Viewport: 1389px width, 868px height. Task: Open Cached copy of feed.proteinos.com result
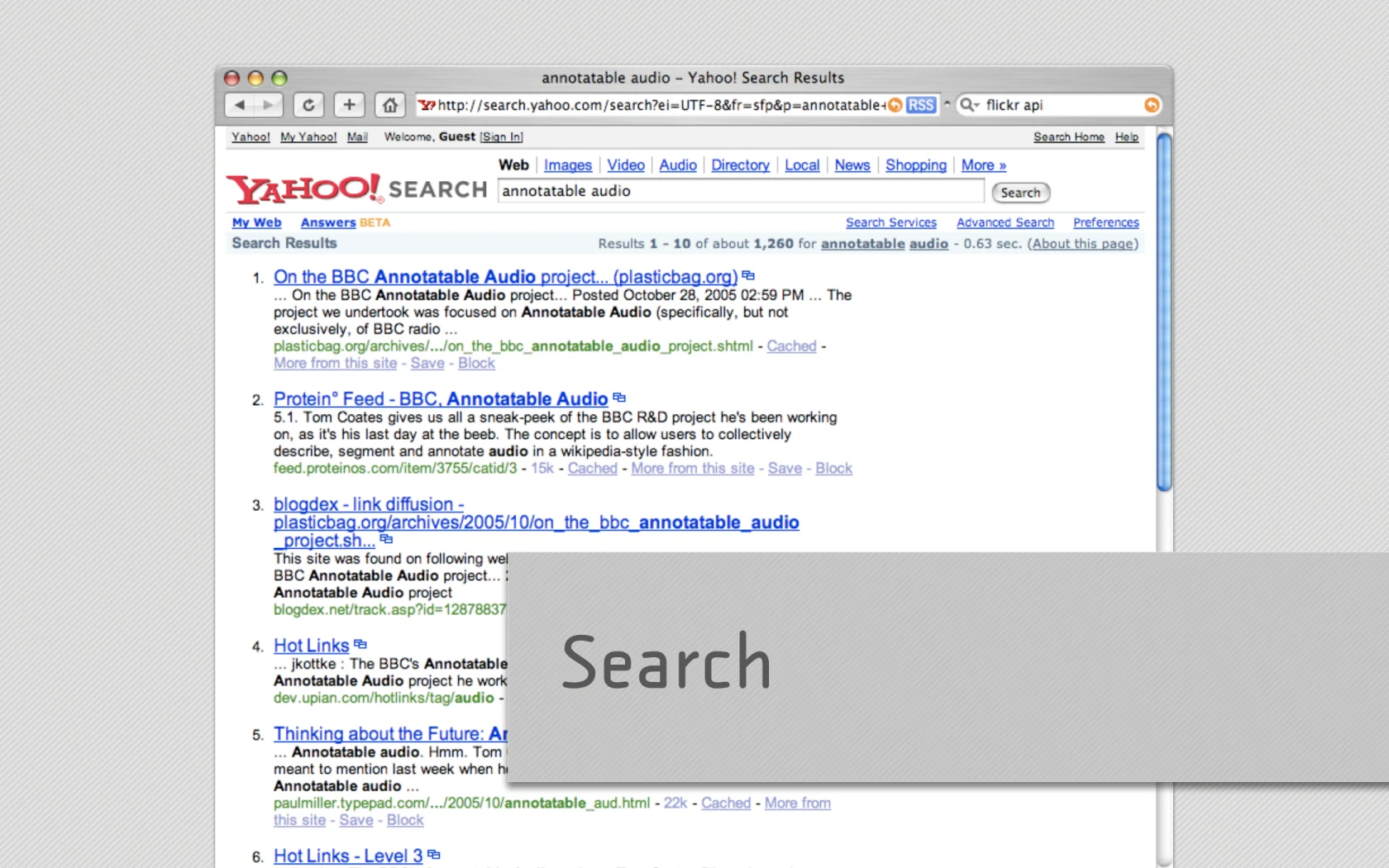click(593, 469)
